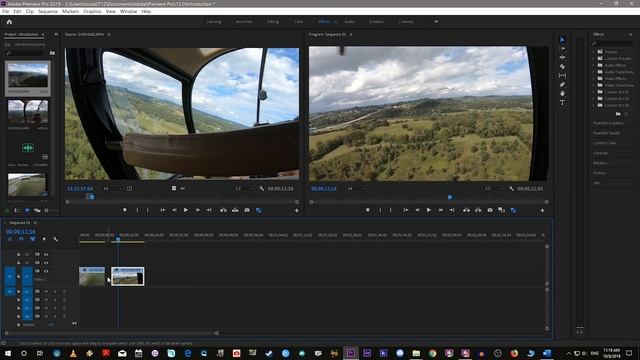Toggle Add Marker button in timeline header

44,239
